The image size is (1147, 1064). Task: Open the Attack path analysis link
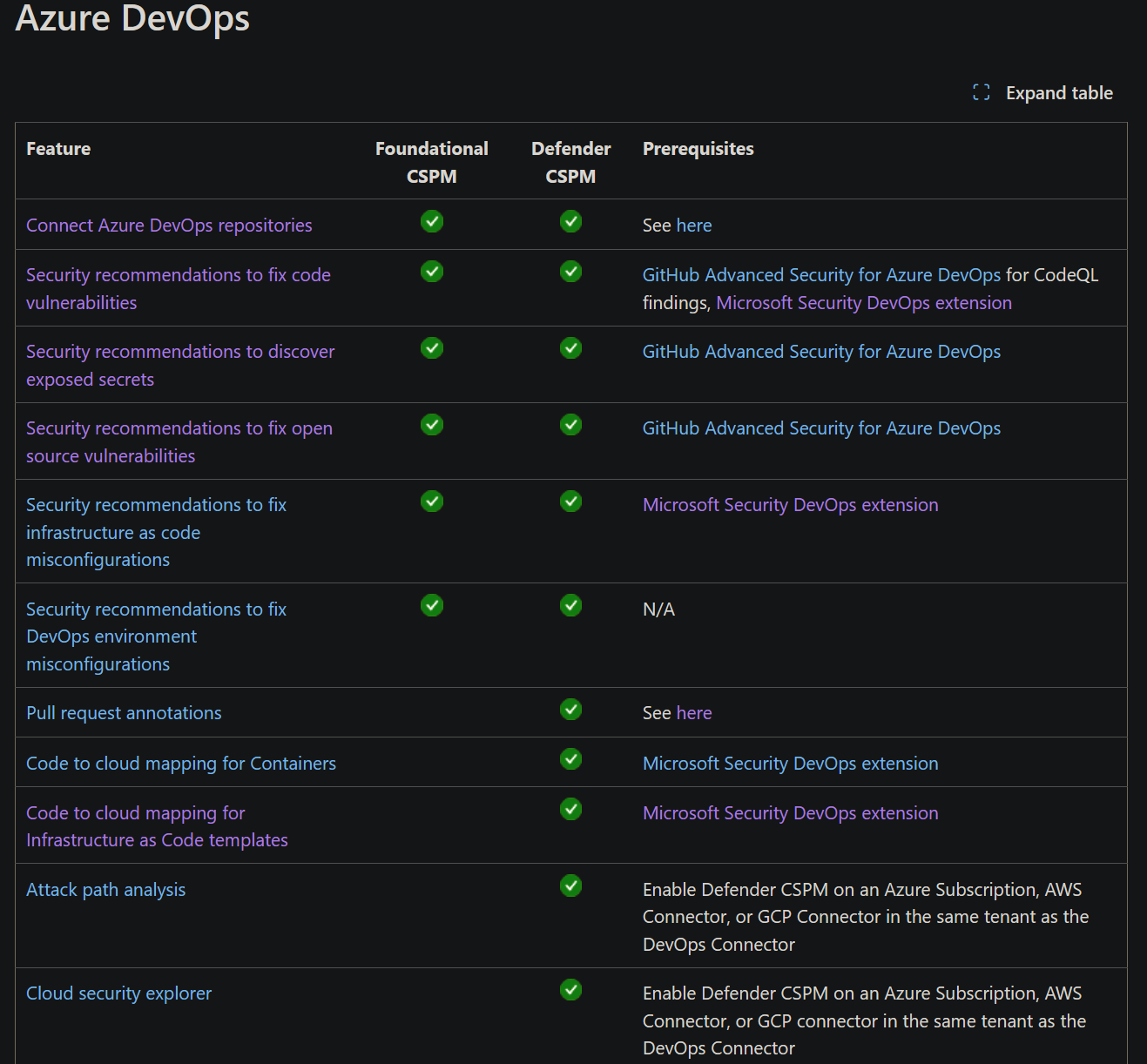pos(105,890)
